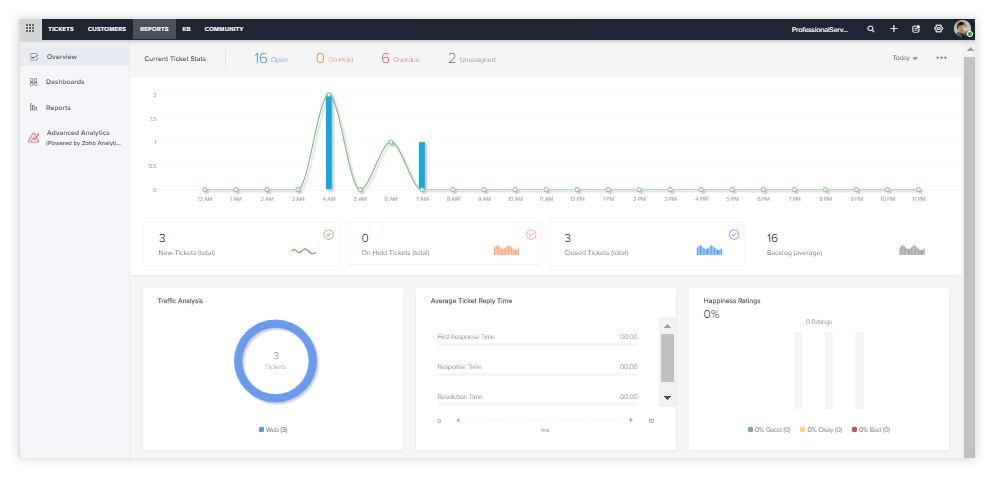Image resolution: width=994 pixels, height=477 pixels.
Task: Click the Response Time row
Action: point(537,369)
